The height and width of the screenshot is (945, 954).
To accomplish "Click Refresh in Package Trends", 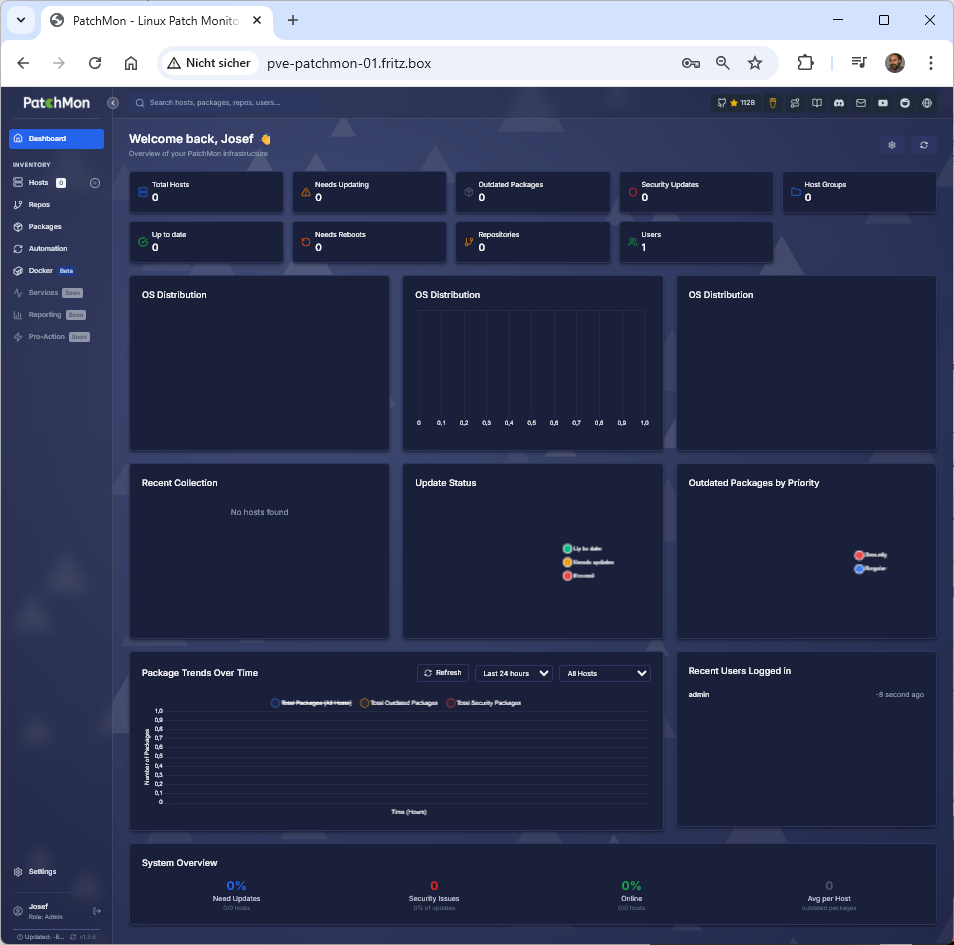I will tap(442, 673).
